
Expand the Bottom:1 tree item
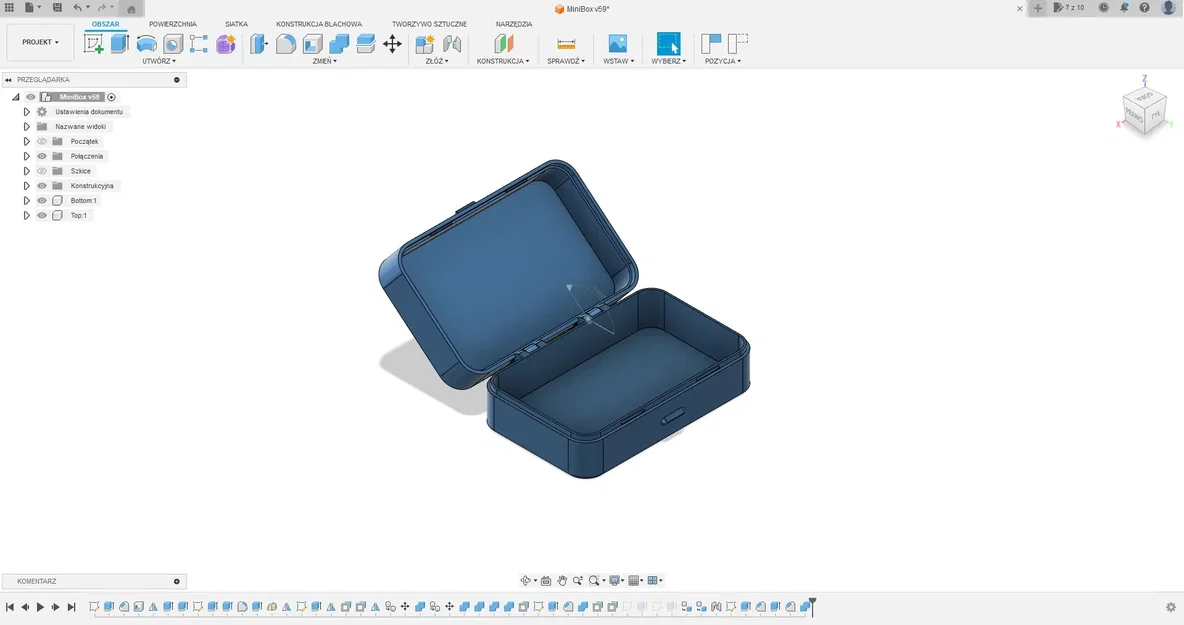point(26,200)
